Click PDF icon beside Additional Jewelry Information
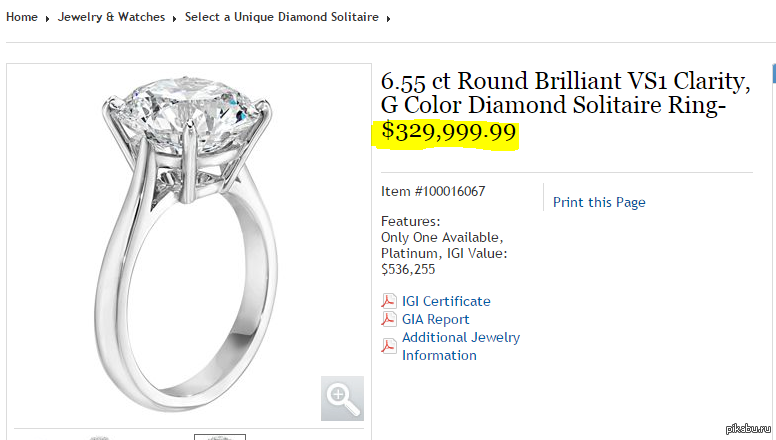 (x=389, y=346)
